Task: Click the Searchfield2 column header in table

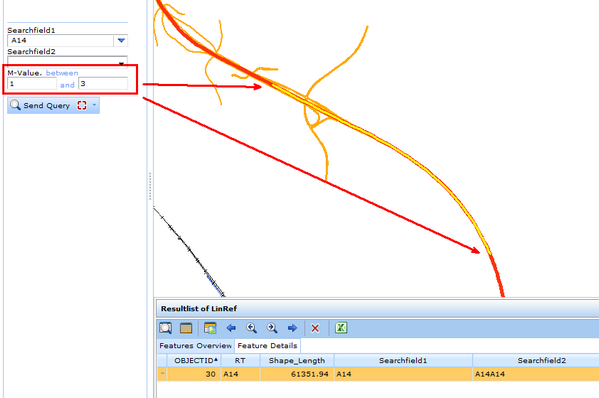Action: [536, 361]
